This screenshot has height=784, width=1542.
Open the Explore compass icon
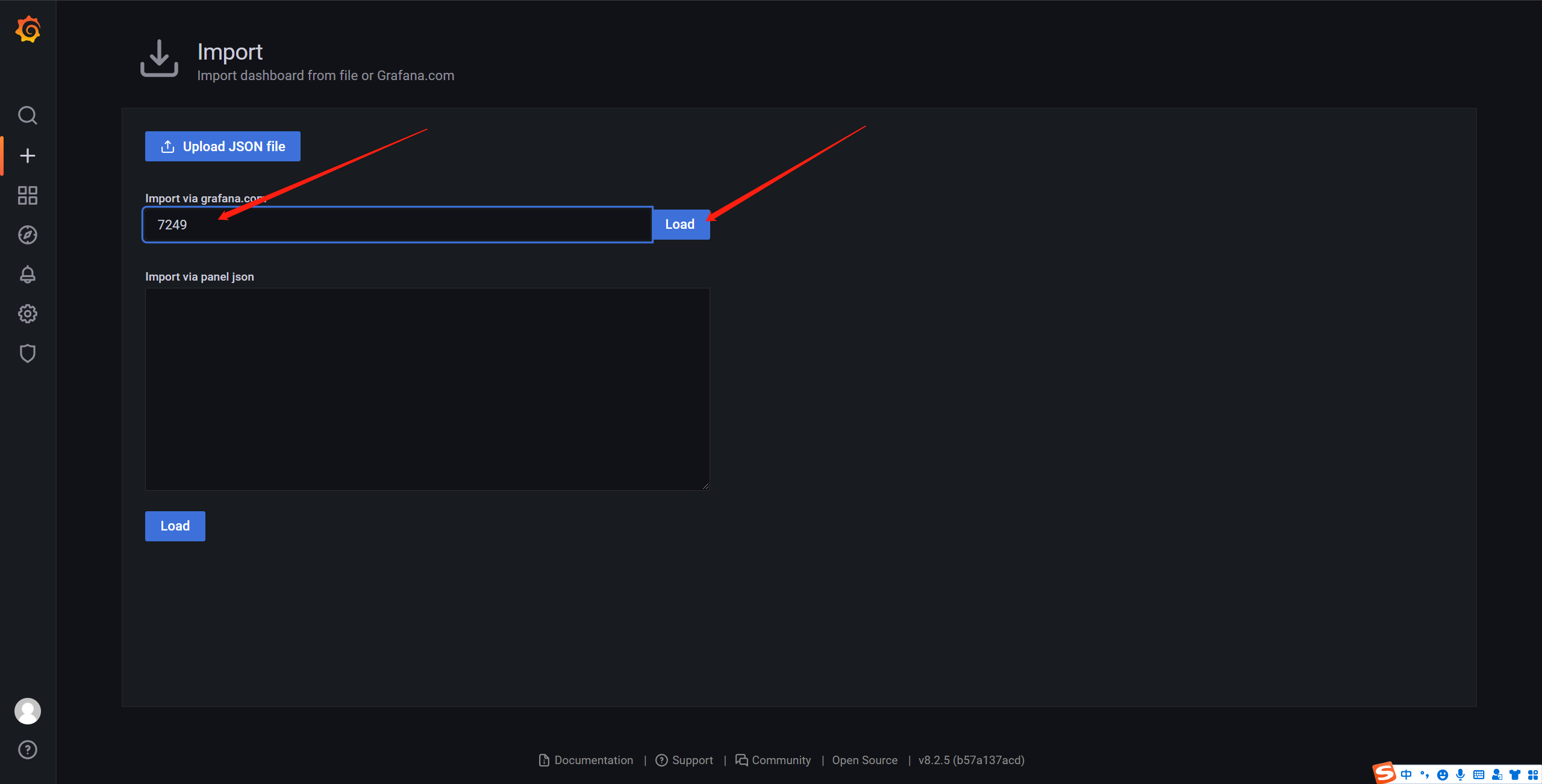28,235
